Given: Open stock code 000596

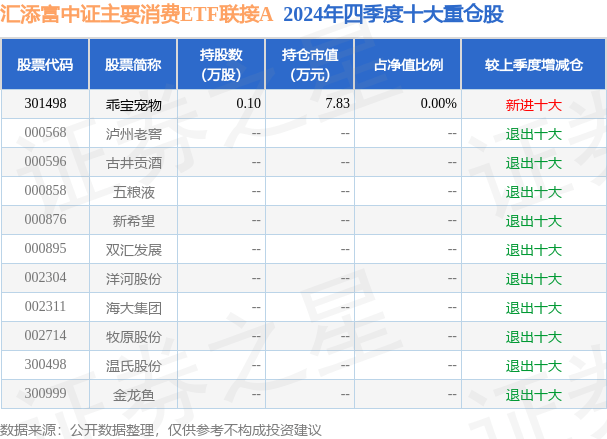Looking at the screenshot, I should tap(45, 162).
